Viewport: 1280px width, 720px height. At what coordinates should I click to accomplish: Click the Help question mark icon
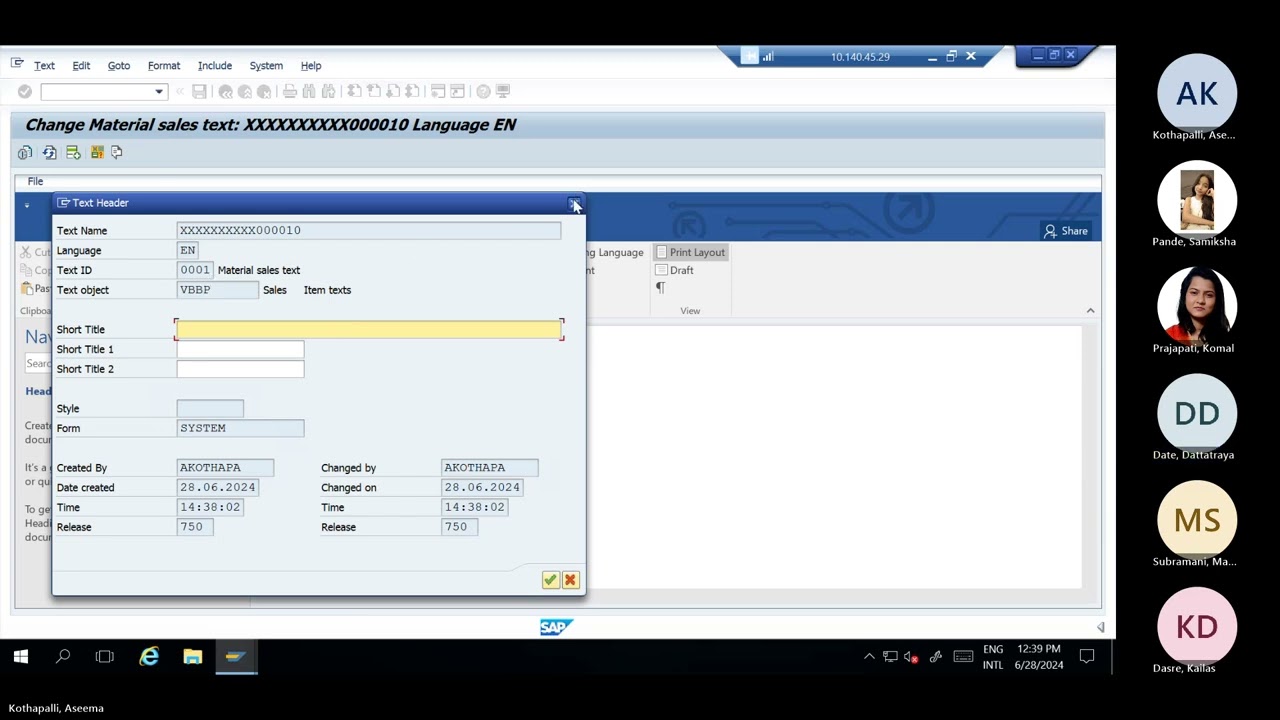483,91
